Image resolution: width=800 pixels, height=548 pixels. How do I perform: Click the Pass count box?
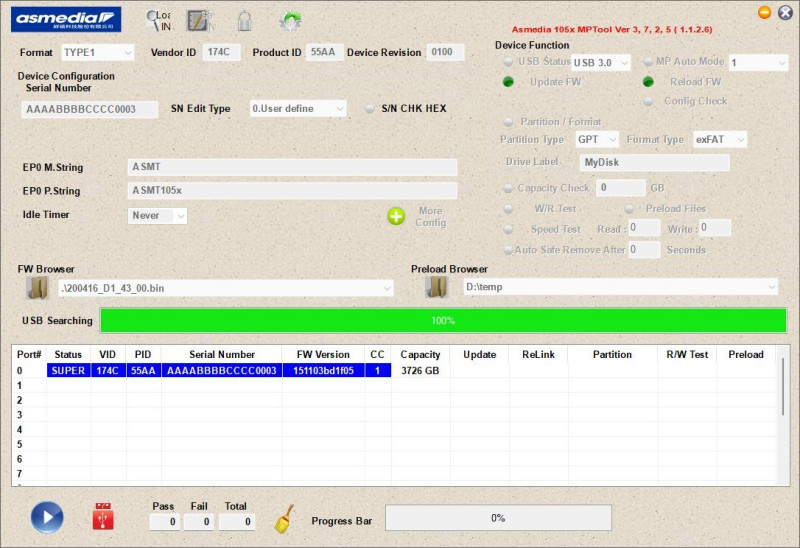pyautogui.click(x=164, y=521)
